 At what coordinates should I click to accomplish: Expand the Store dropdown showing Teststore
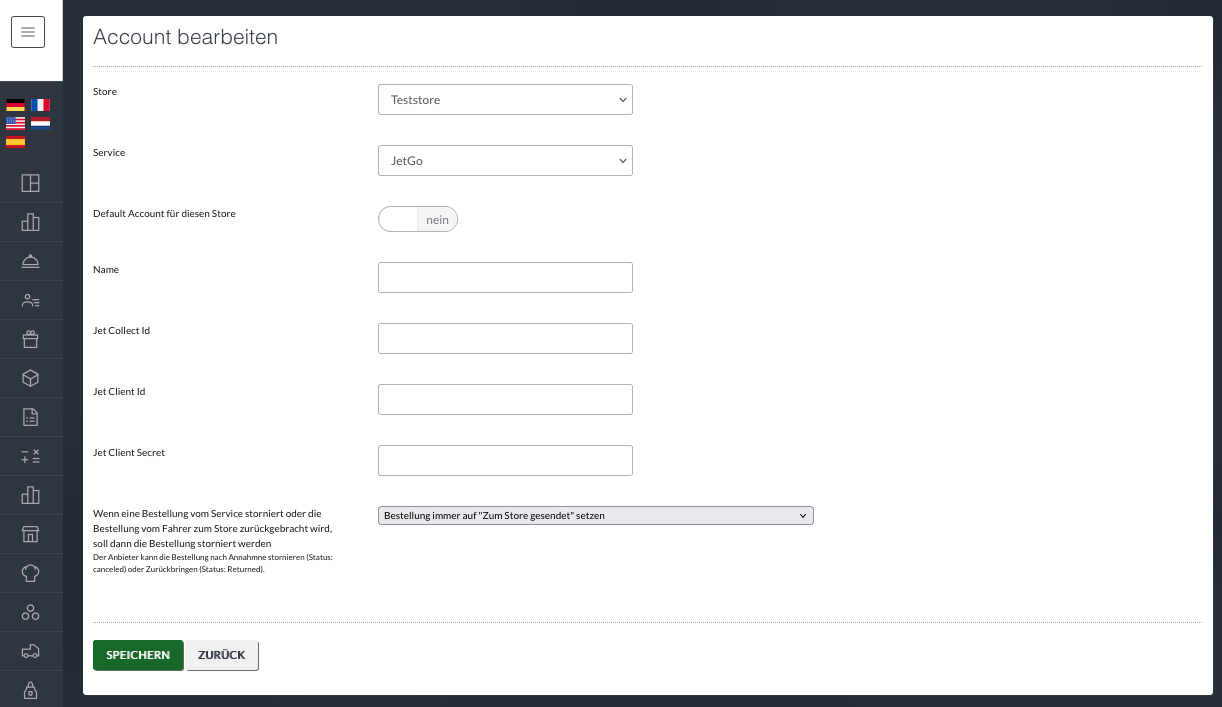coord(505,100)
